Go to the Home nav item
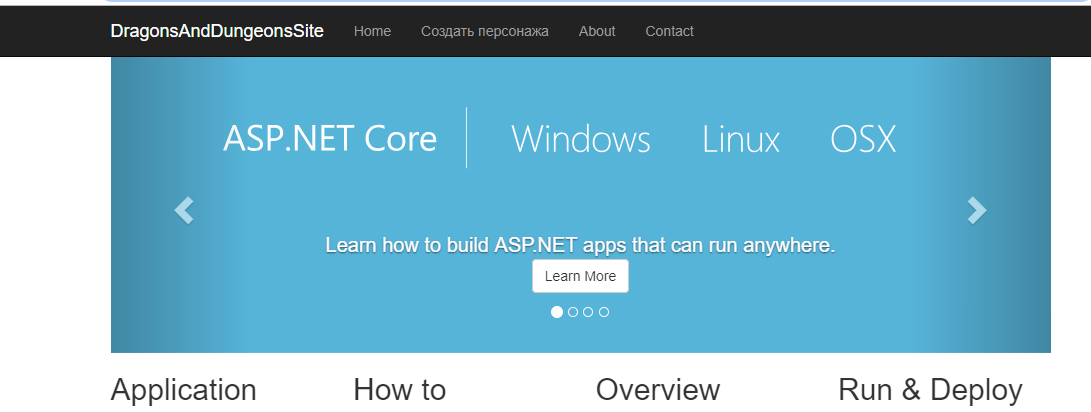 [x=372, y=31]
